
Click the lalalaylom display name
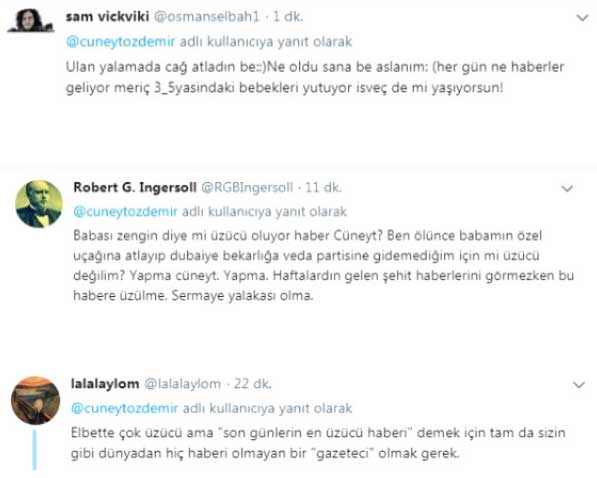coord(105,384)
